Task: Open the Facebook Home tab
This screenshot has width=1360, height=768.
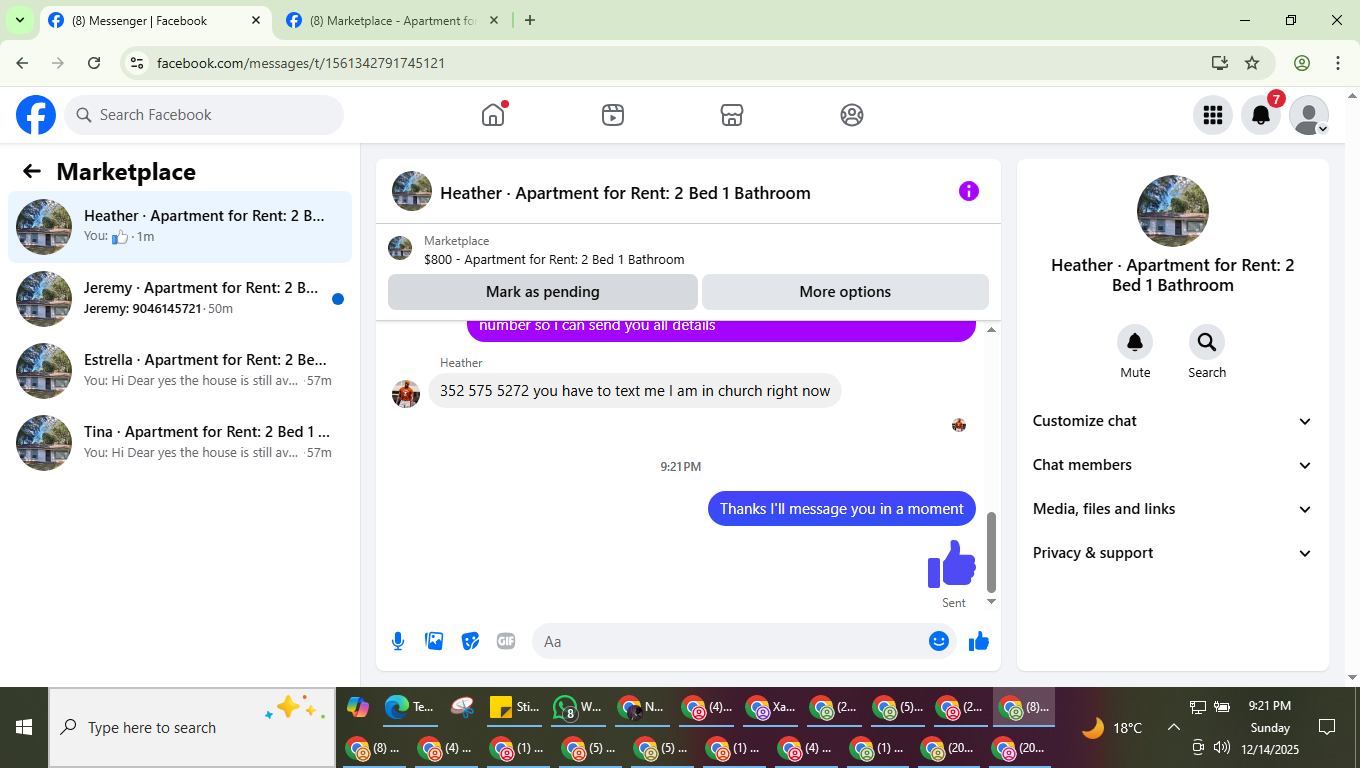Action: [493, 115]
